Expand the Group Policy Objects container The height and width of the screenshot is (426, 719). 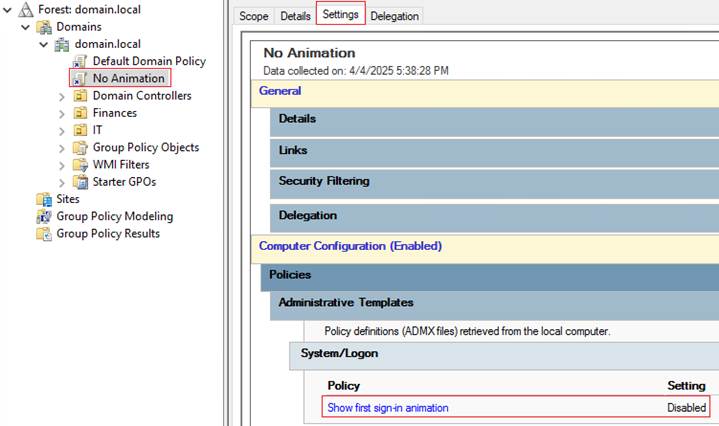[62, 148]
